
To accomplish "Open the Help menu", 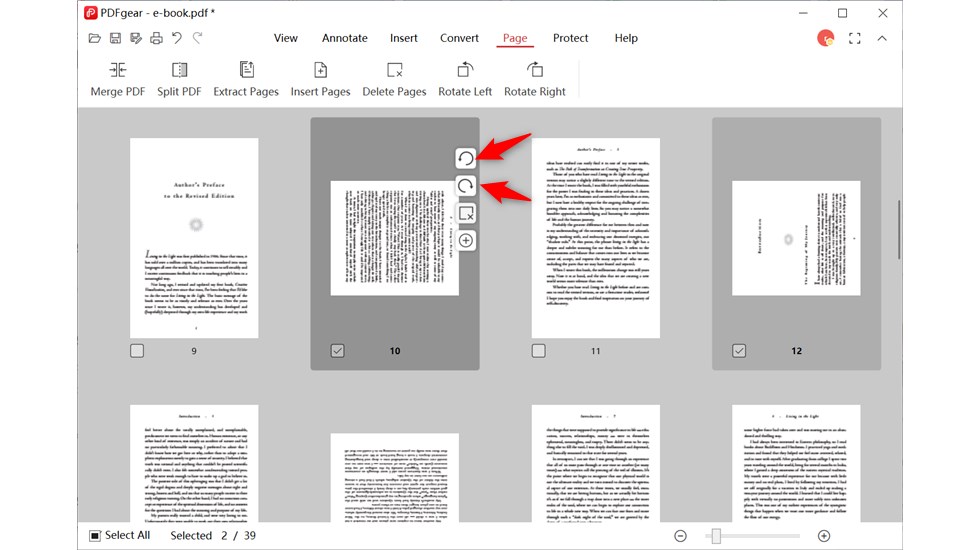I will (626, 38).
